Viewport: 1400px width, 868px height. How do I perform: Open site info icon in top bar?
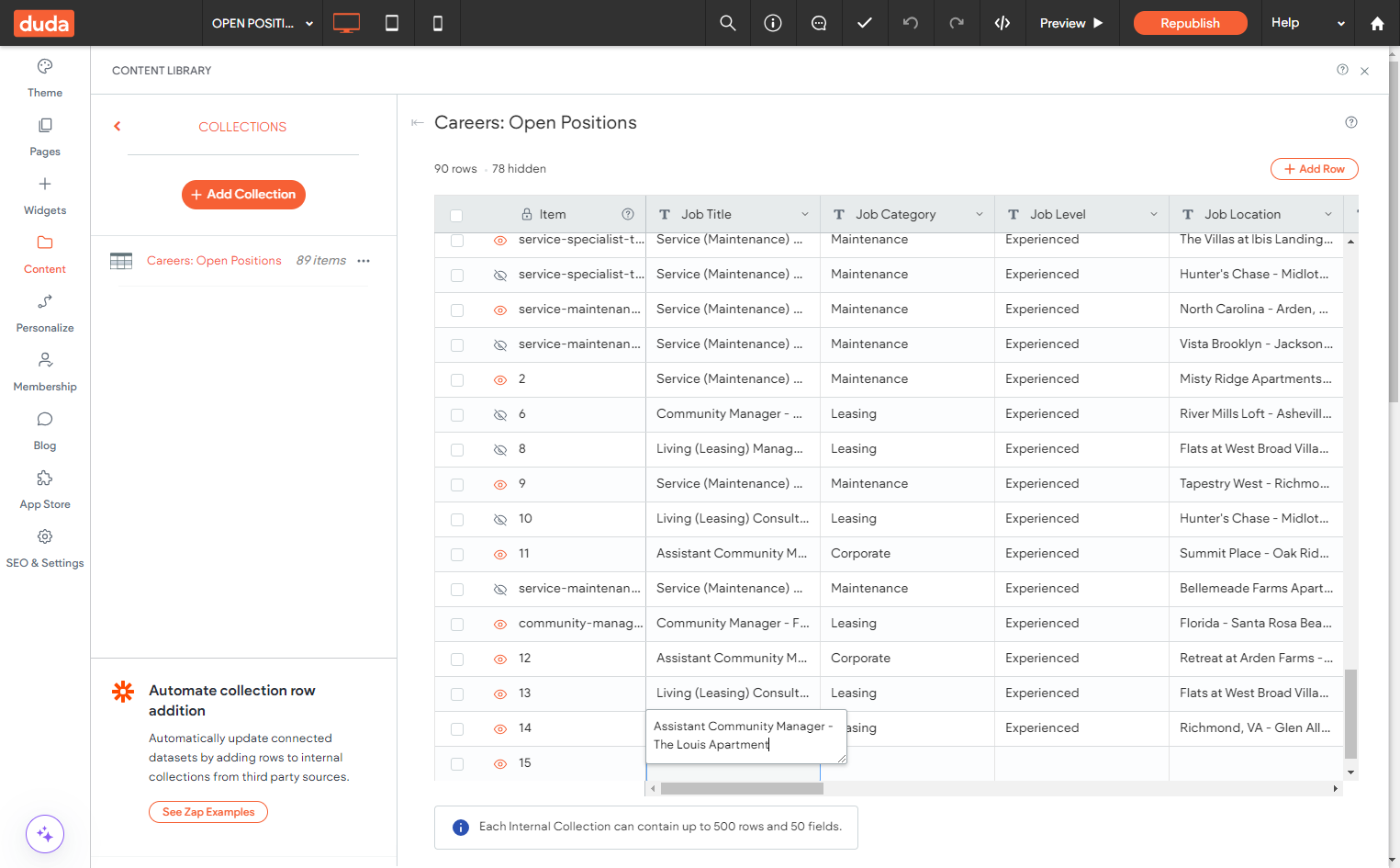pos(773,23)
